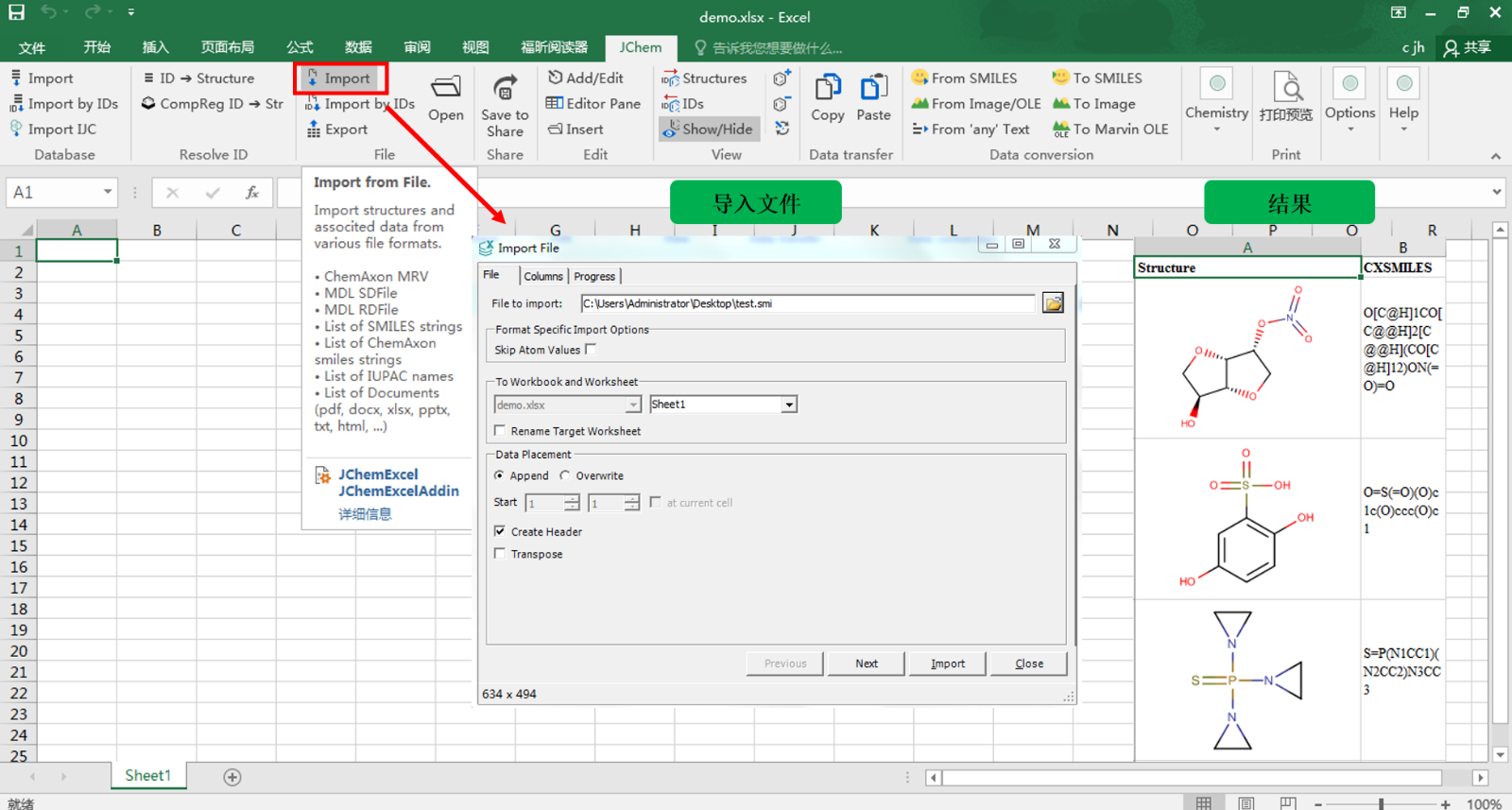
Task: Click the Import icon in Database group
Action: (42, 78)
